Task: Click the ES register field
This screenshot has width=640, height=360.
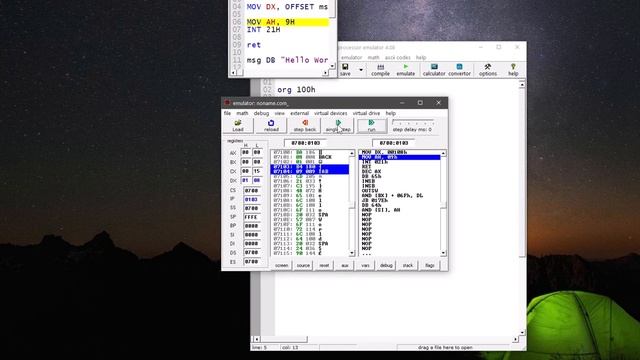Action: pos(251,262)
